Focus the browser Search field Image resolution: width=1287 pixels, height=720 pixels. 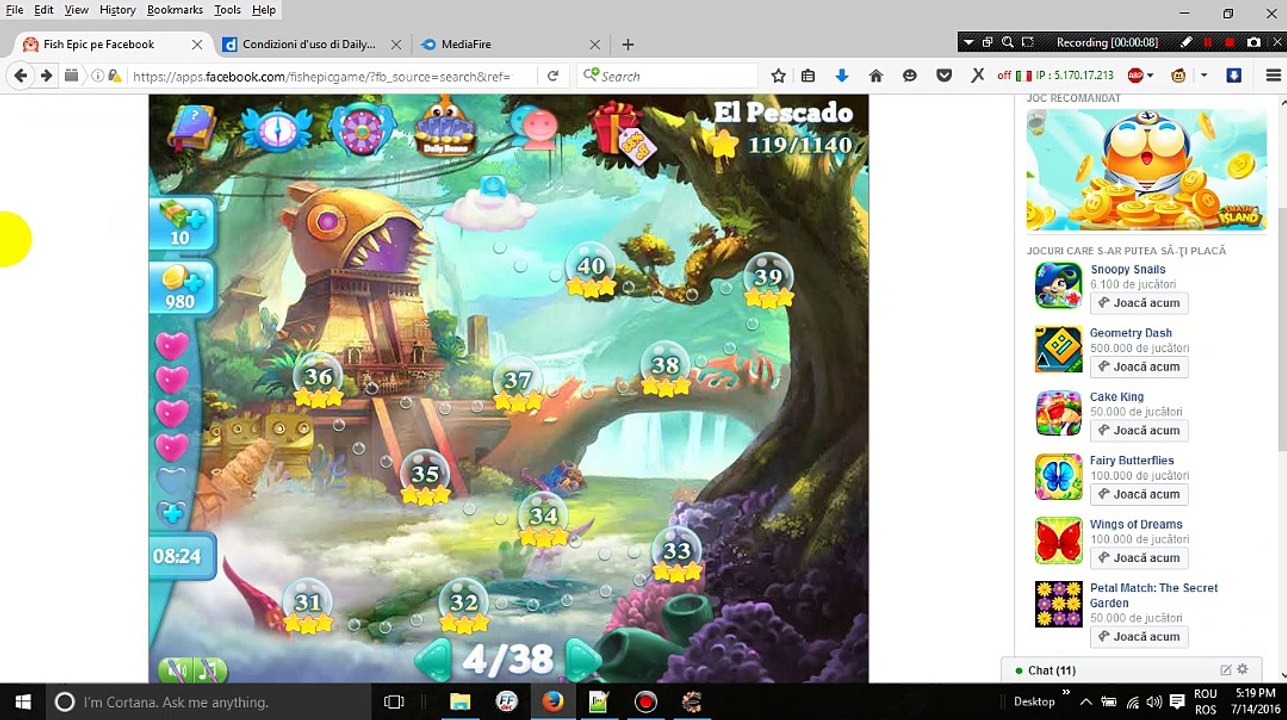click(x=667, y=76)
